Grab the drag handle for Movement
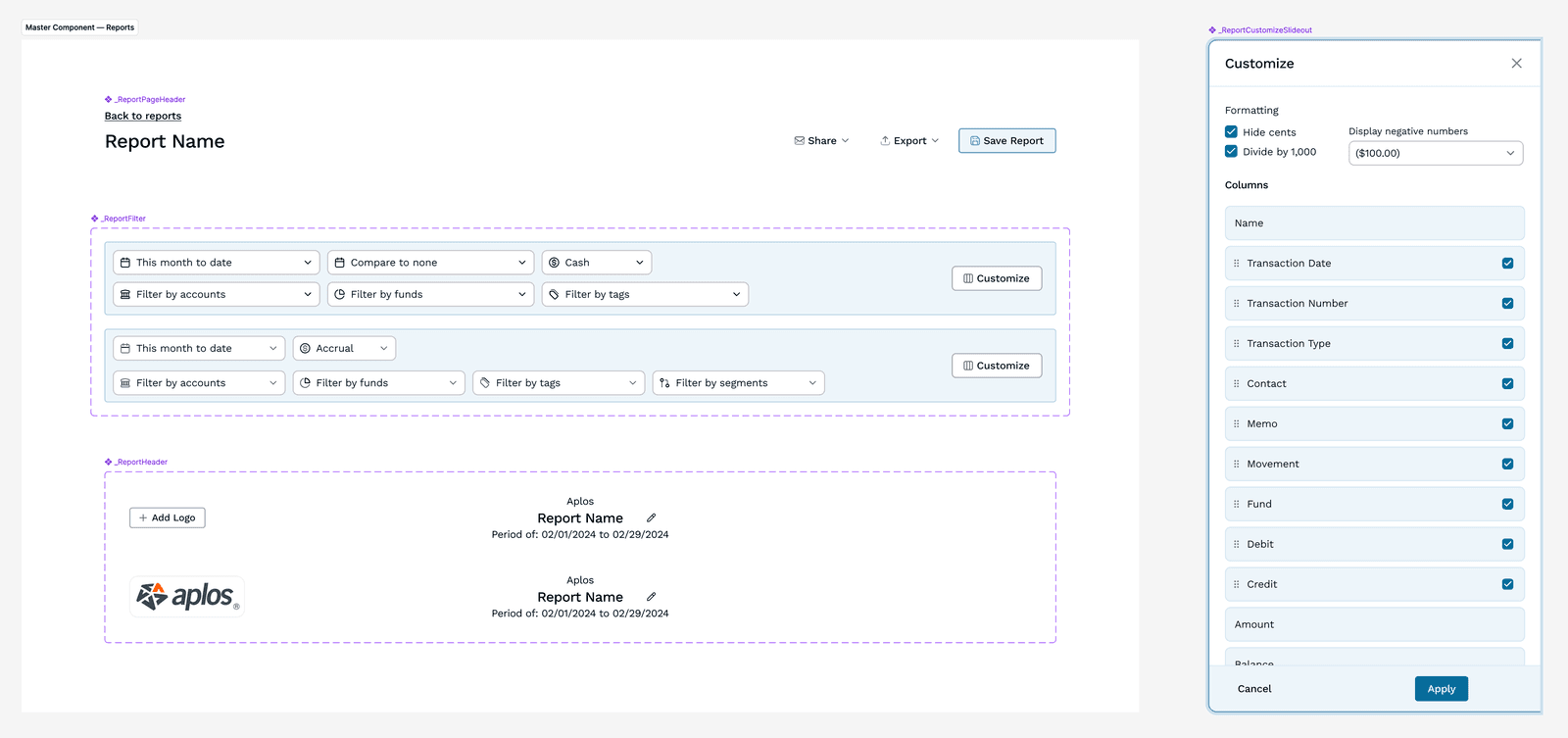 click(x=1236, y=465)
